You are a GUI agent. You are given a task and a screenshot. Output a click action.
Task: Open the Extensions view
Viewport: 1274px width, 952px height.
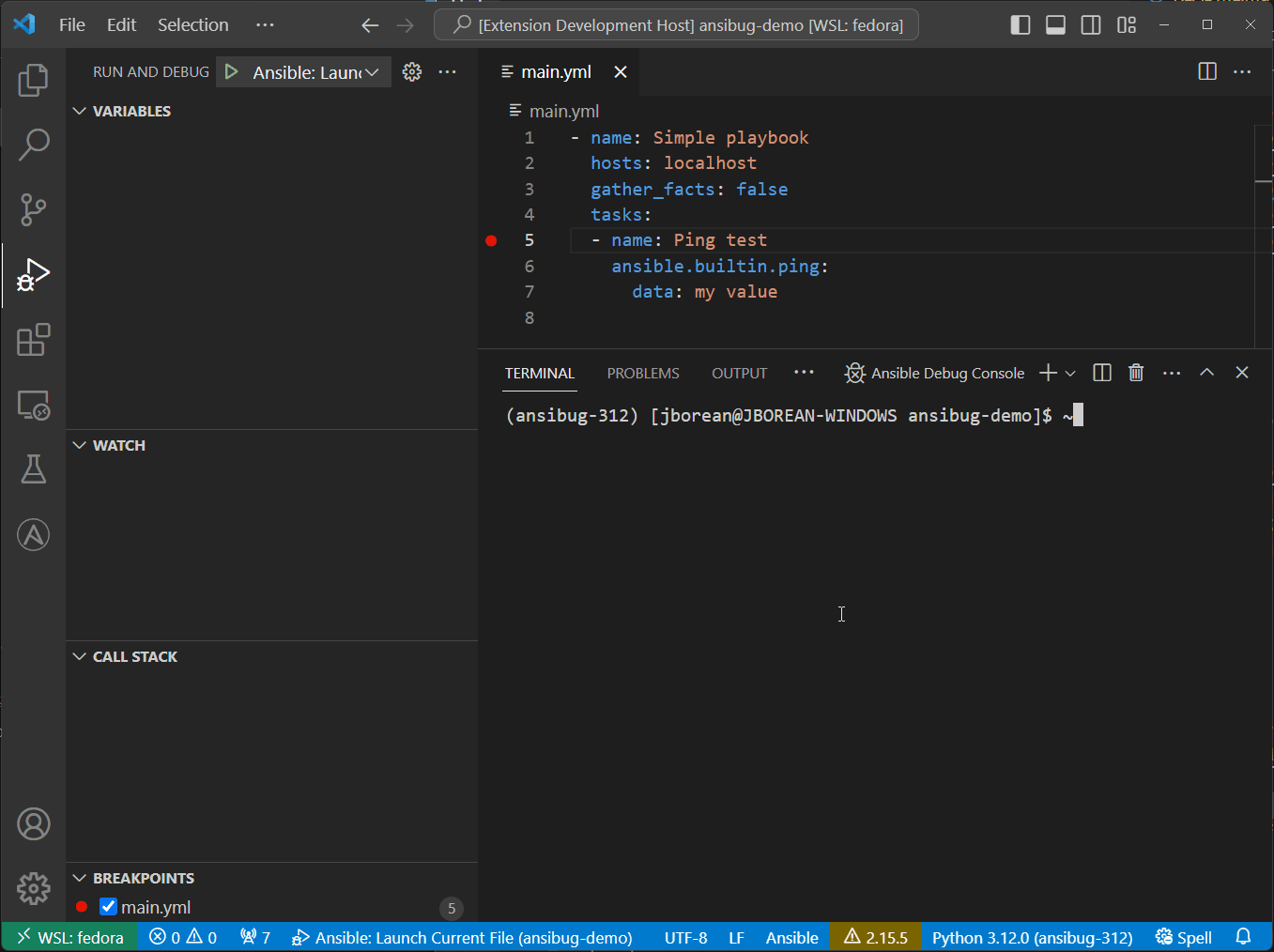34,340
